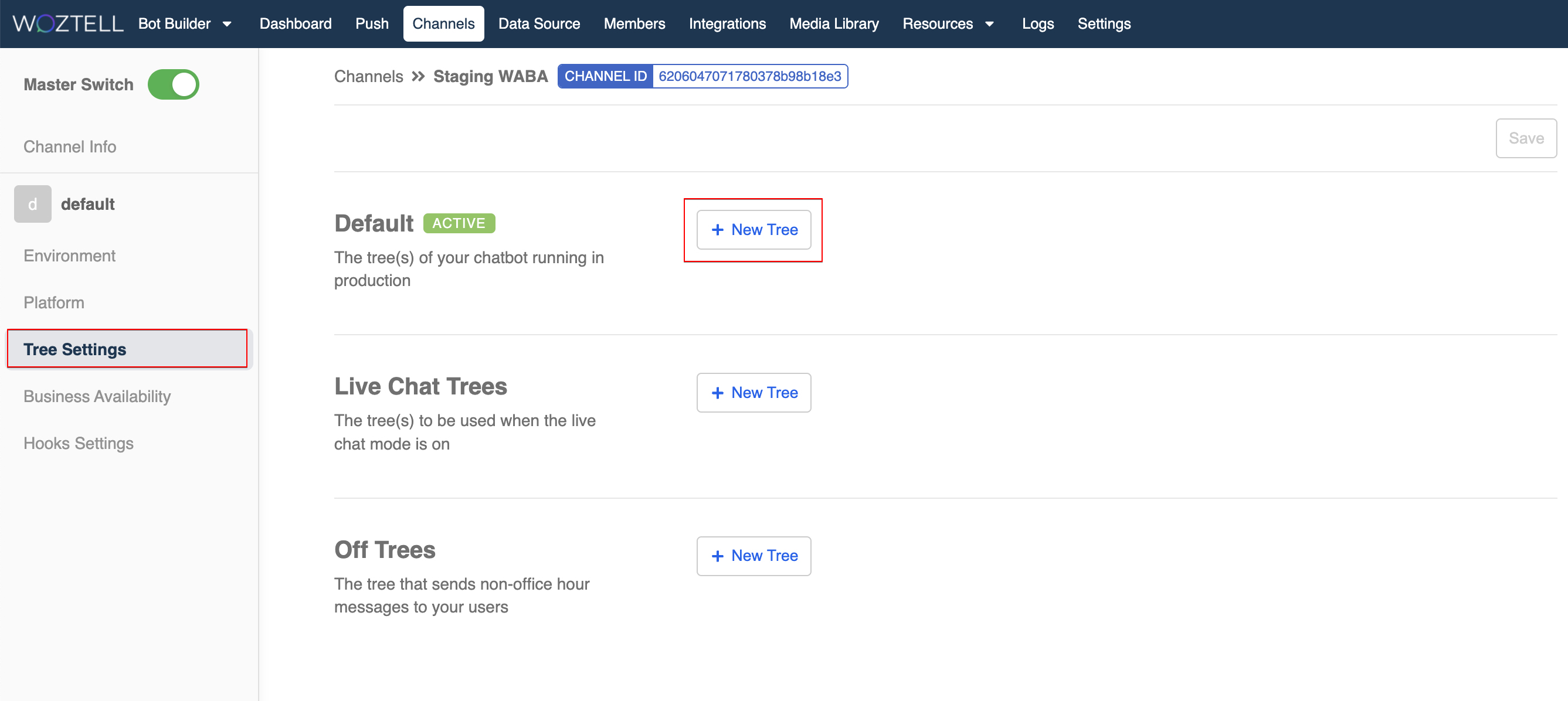
Task: Click the breadcrumb double-chevron separator icon
Action: point(418,76)
